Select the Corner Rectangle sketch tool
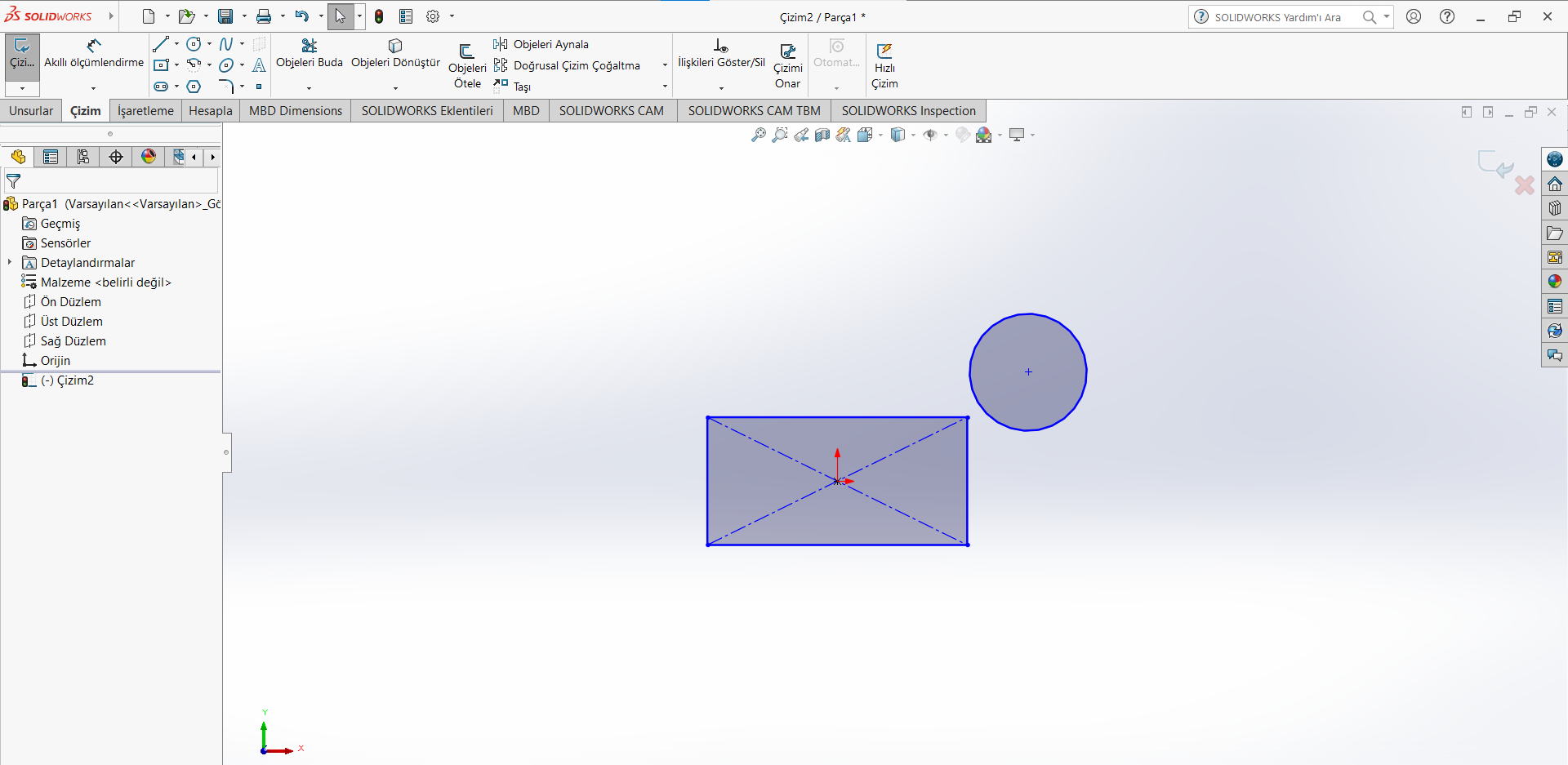 tap(161, 64)
